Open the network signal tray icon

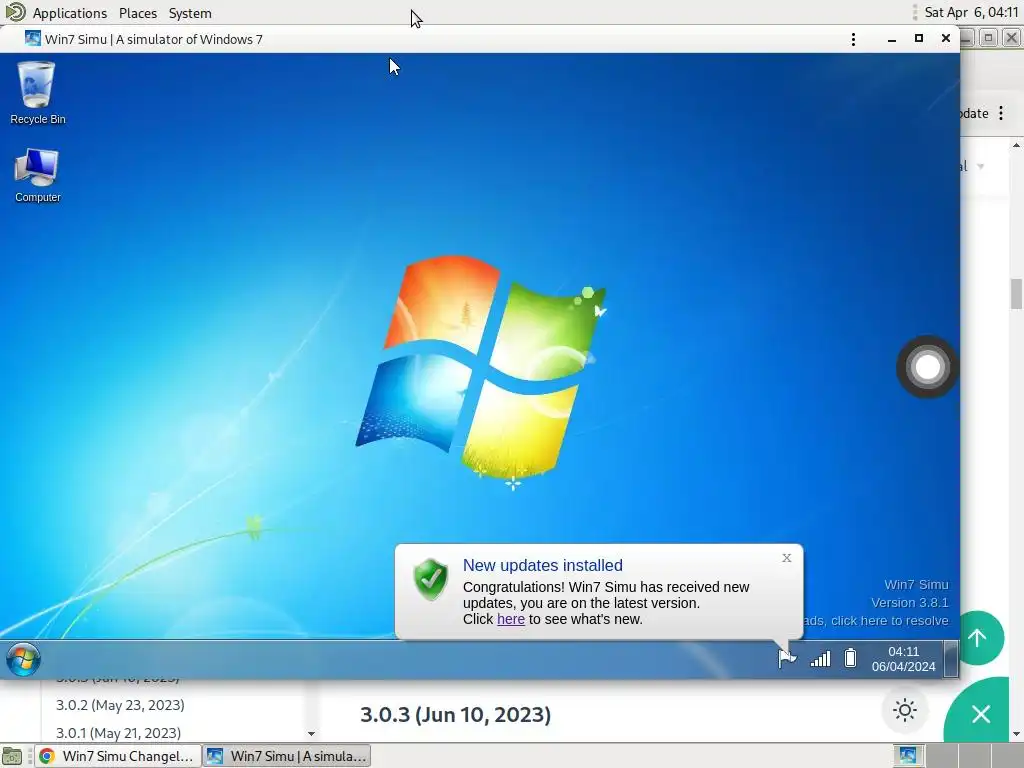(x=820, y=658)
